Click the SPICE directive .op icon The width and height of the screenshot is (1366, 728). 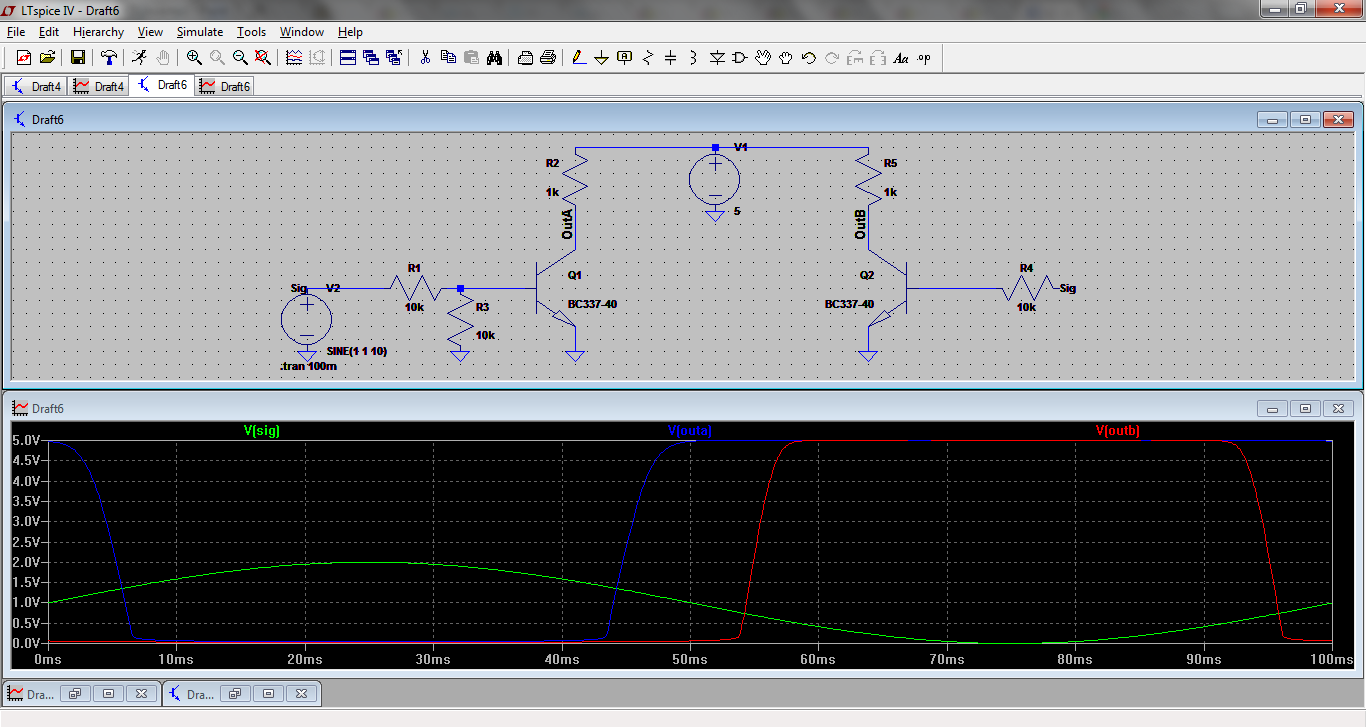point(924,58)
